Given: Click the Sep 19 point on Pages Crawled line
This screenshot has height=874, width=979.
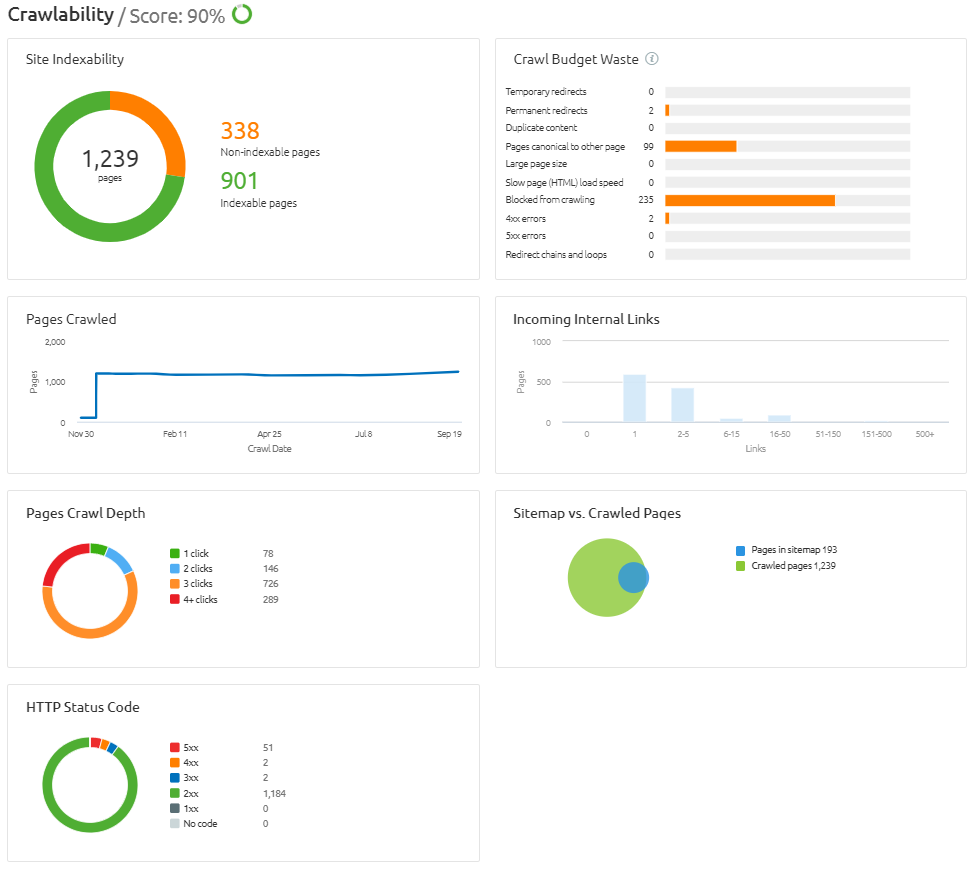Looking at the screenshot, I should [x=458, y=371].
